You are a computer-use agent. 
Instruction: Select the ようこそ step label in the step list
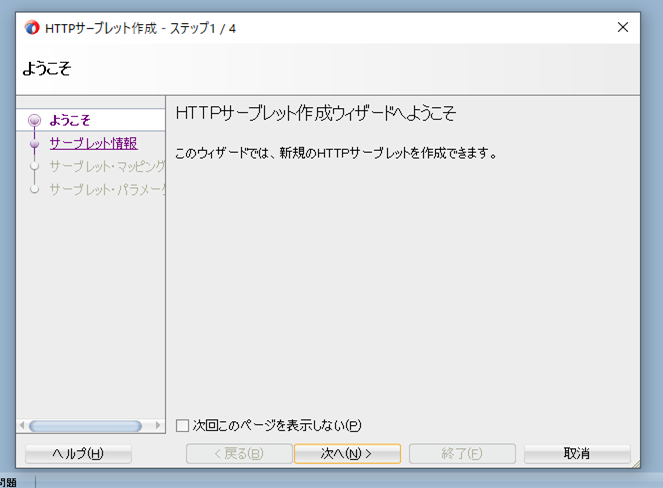pos(70,121)
